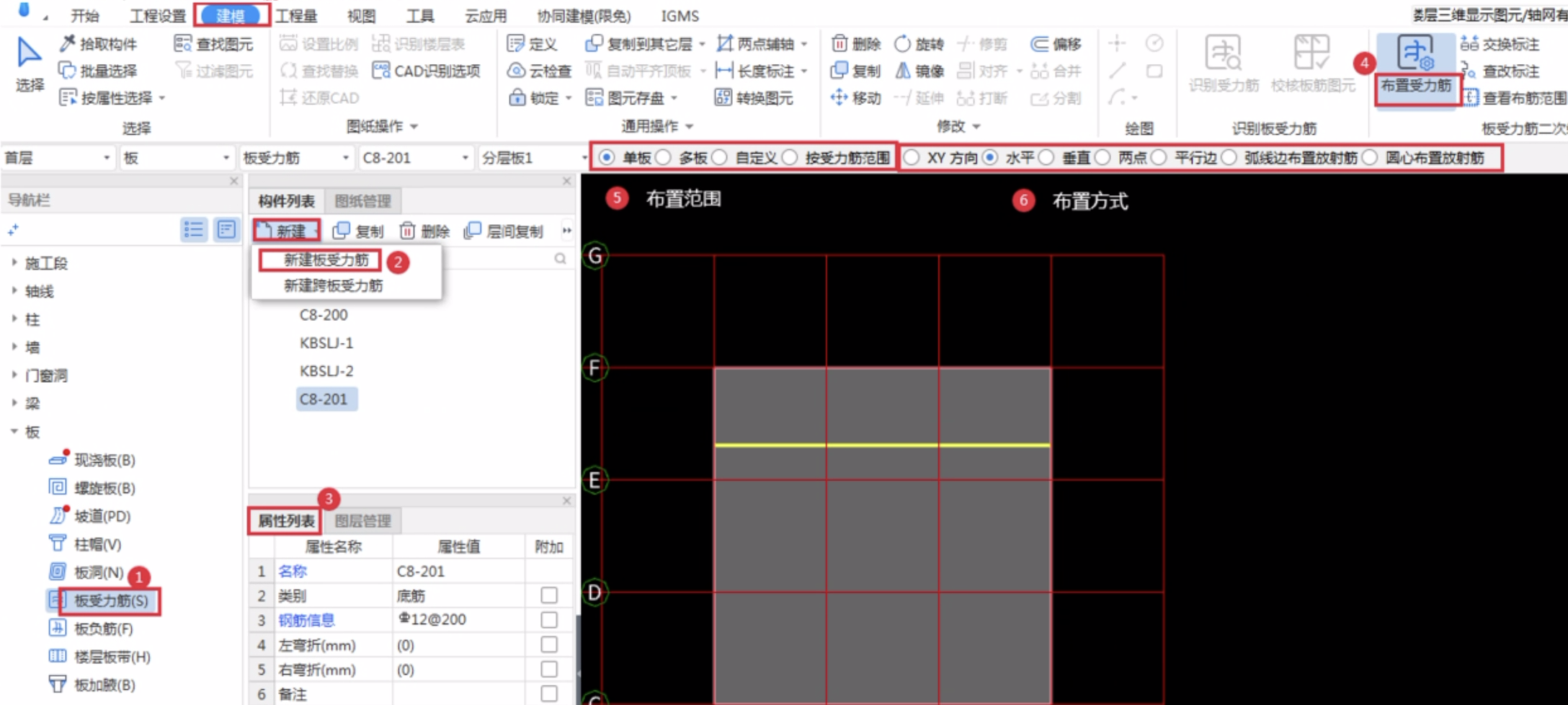Viewport: 1568px width, 705px height.
Task: Collapse the 板 tree node
Action: [x=14, y=431]
